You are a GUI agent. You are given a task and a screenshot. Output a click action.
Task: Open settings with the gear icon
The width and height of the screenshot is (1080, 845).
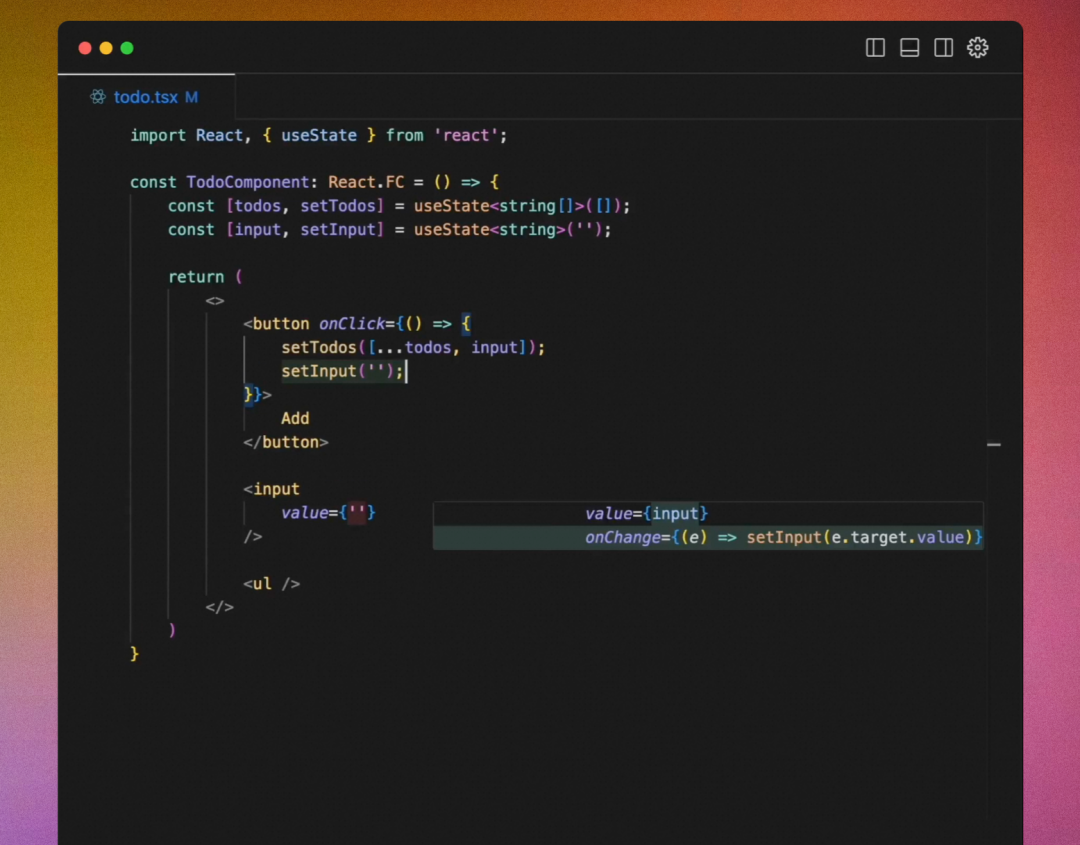point(977,48)
